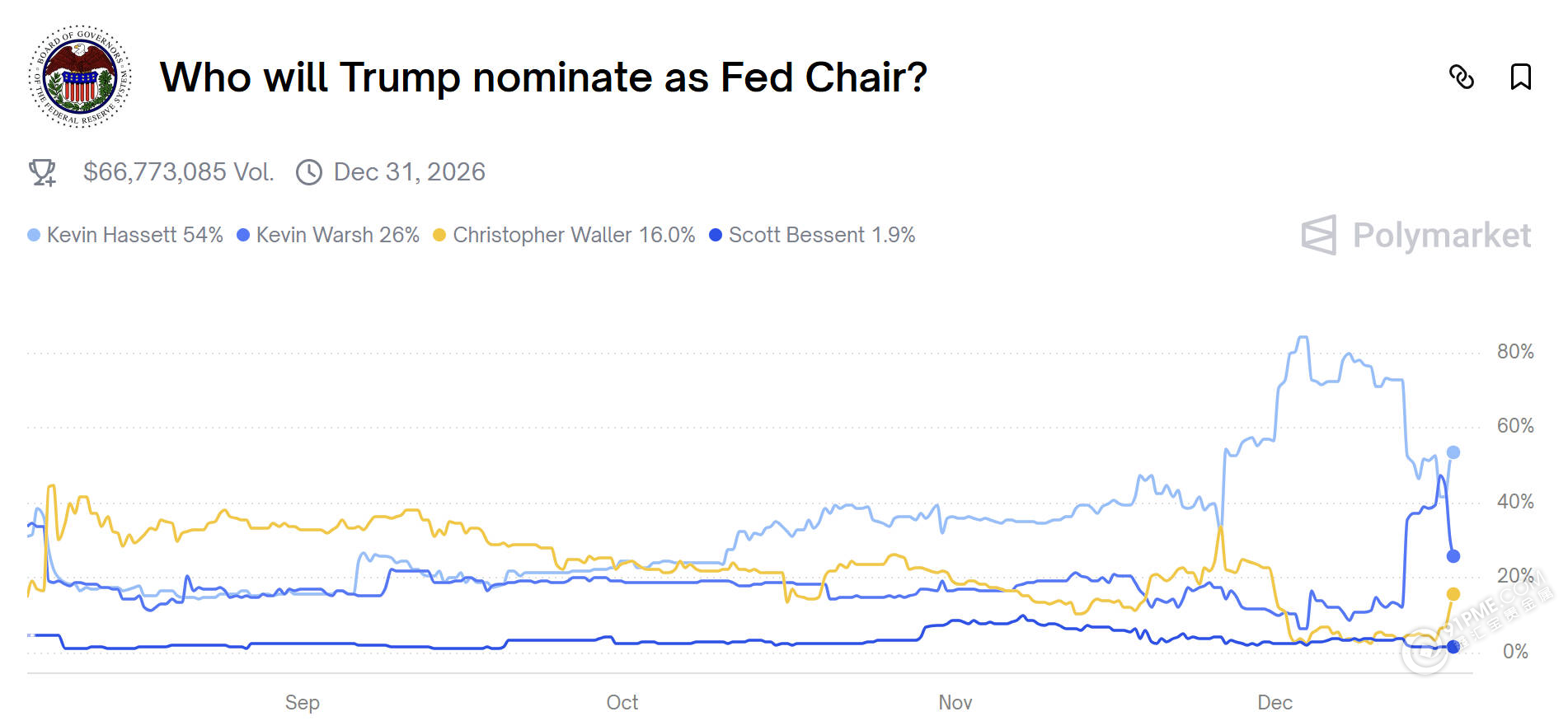Click Kevin Warsh legend color dot

point(243,236)
